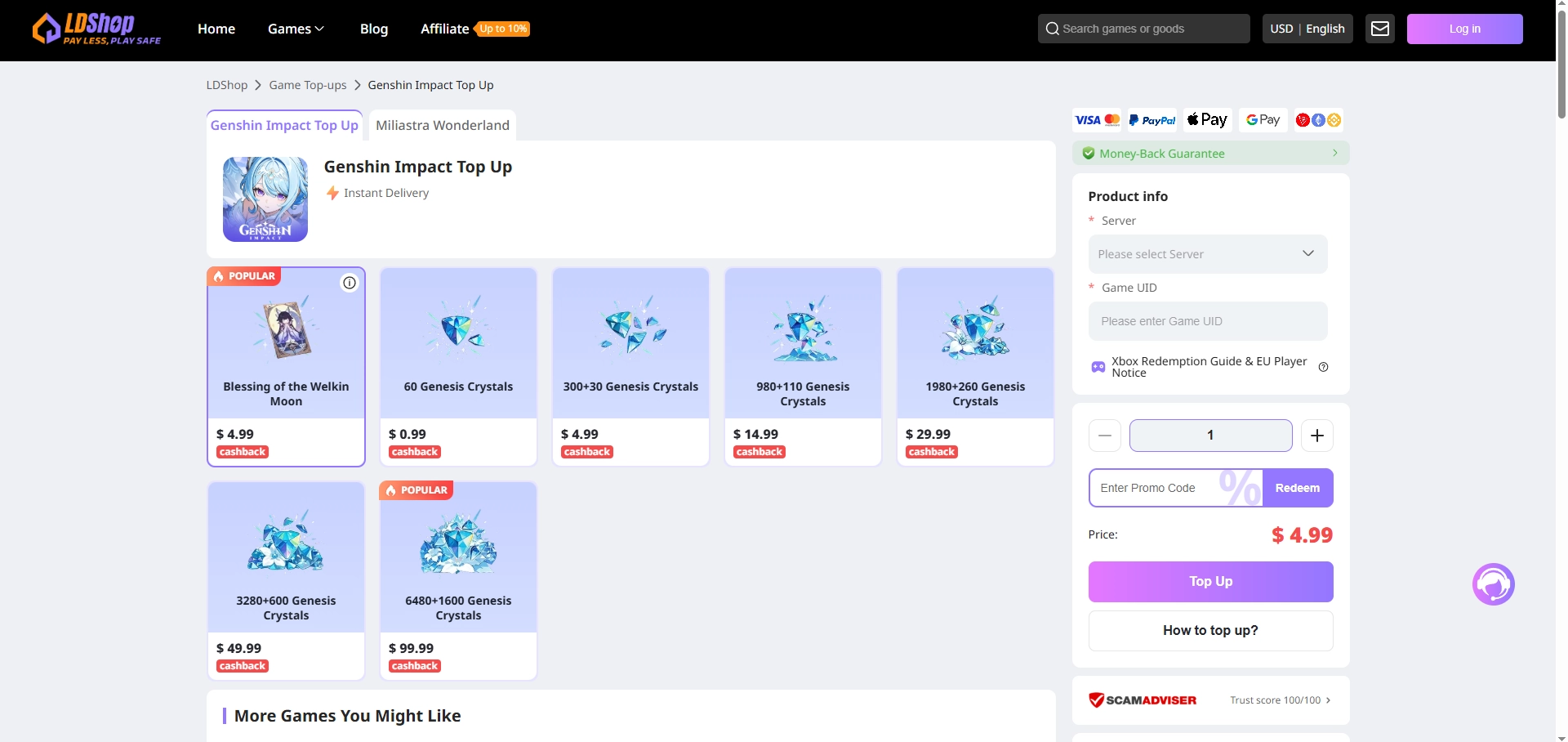Click the cashback tag under $ 14.99
This screenshot has width=1568, height=742.
pyautogui.click(x=759, y=452)
